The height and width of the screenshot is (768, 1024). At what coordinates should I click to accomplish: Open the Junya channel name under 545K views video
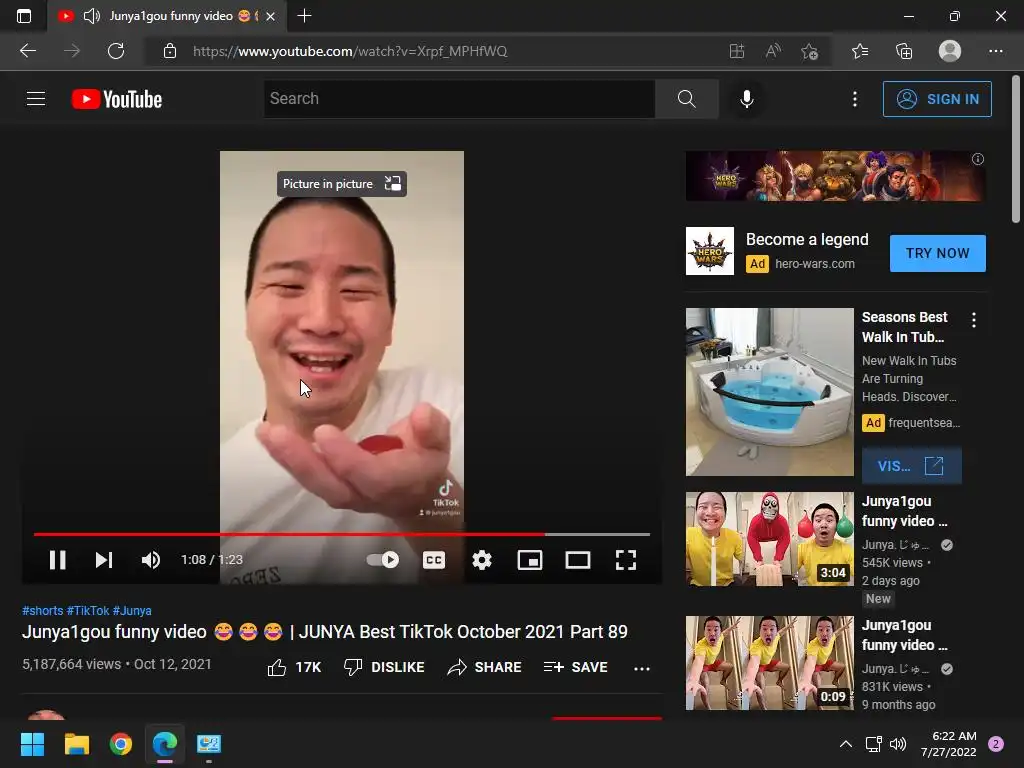pyautogui.click(x=895, y=545)
